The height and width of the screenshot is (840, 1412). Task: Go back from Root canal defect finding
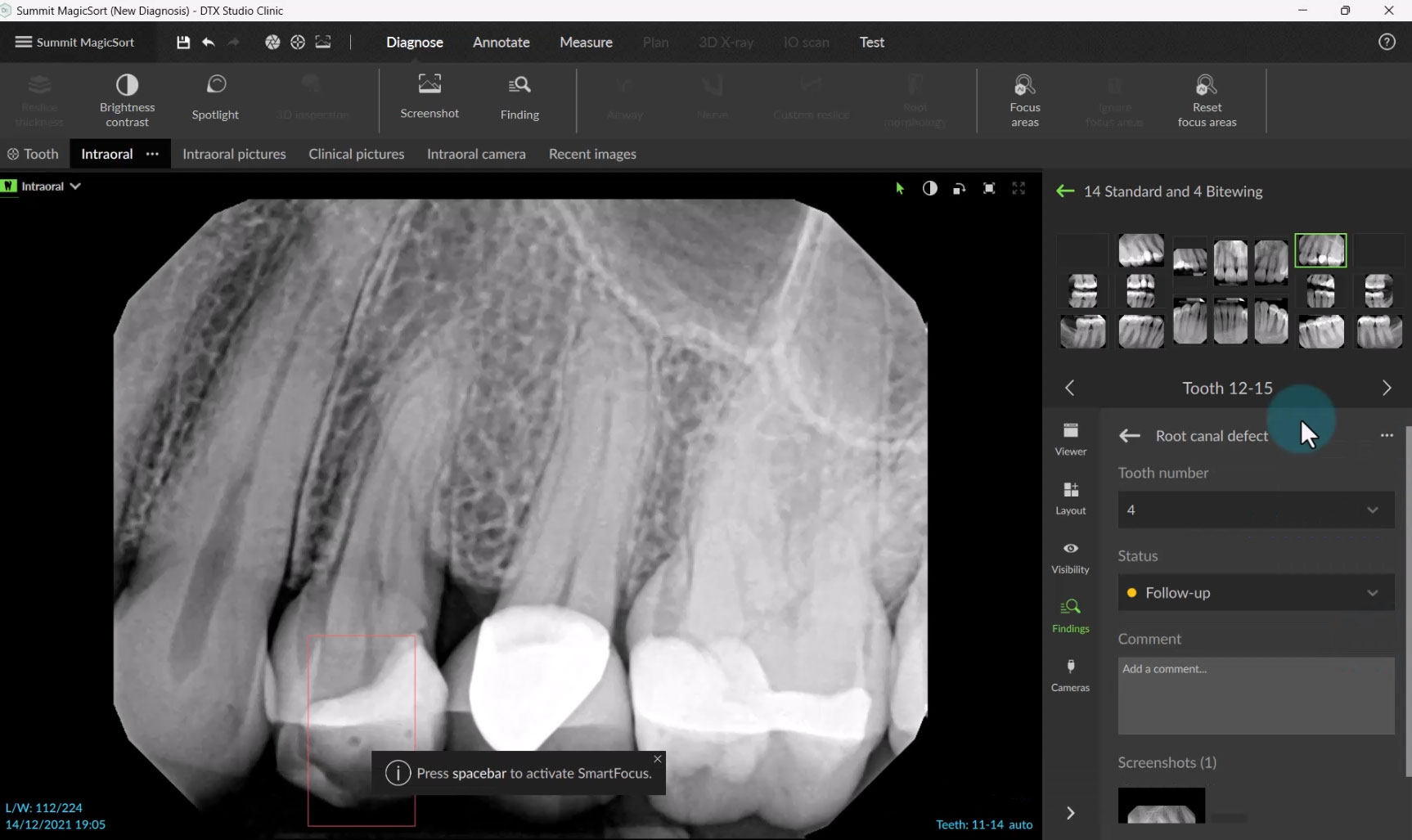click(1129, 436)
